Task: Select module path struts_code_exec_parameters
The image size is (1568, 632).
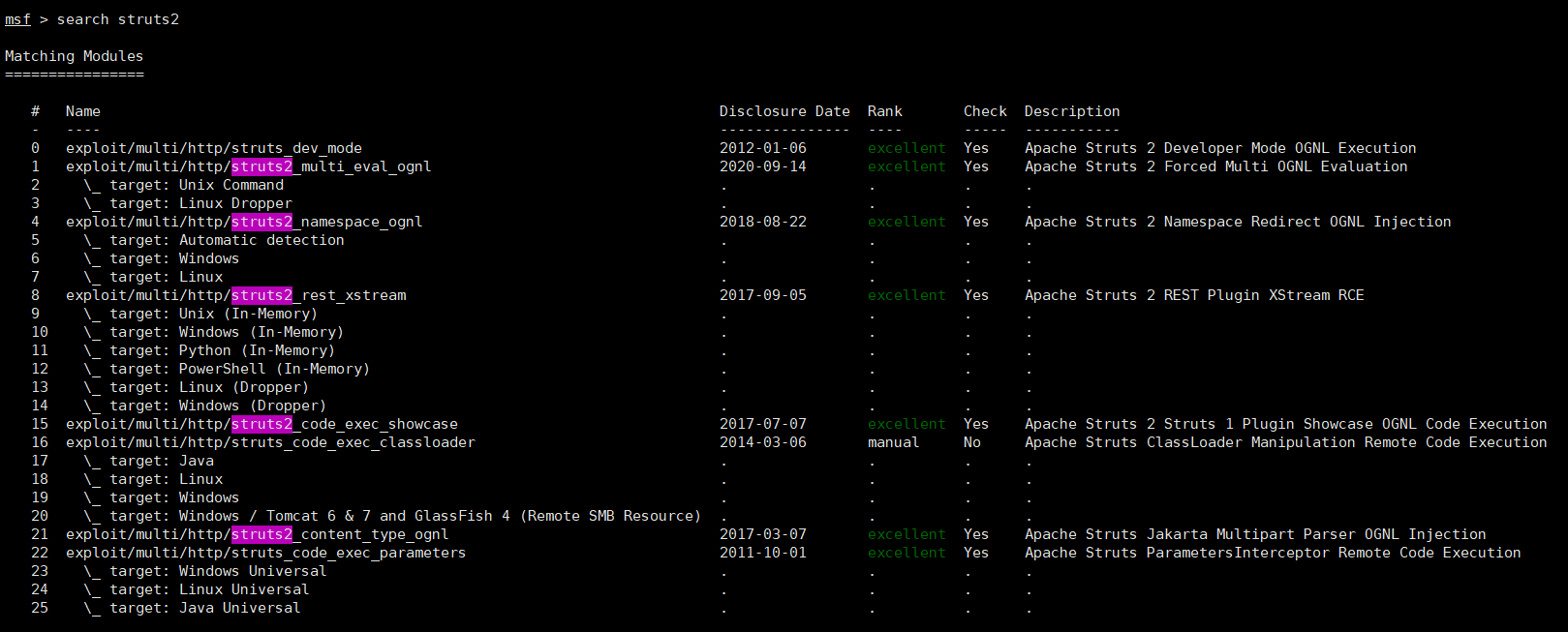Action: pyautogui.click(x=266, y=553)
